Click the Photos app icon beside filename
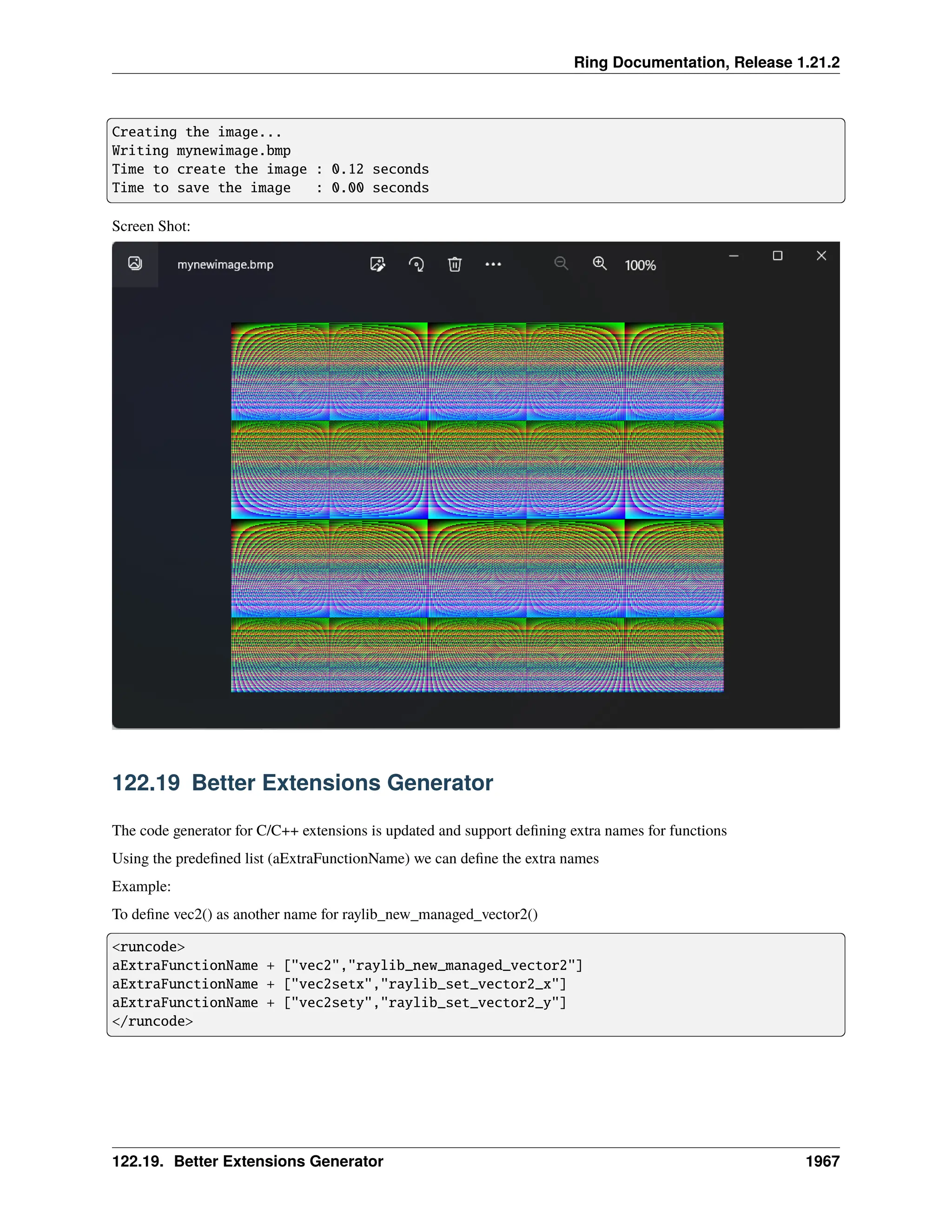Viewport: 952px width, 1232px height. (135, 264)
